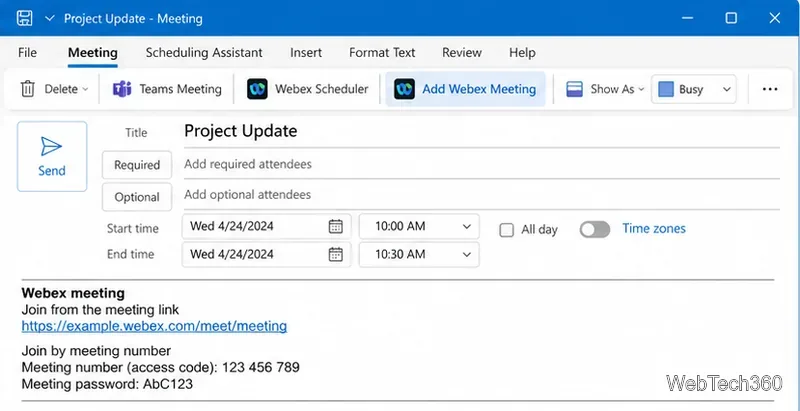
Task: Open the start date calendar picker icon
Action: (x=335, y=226)
